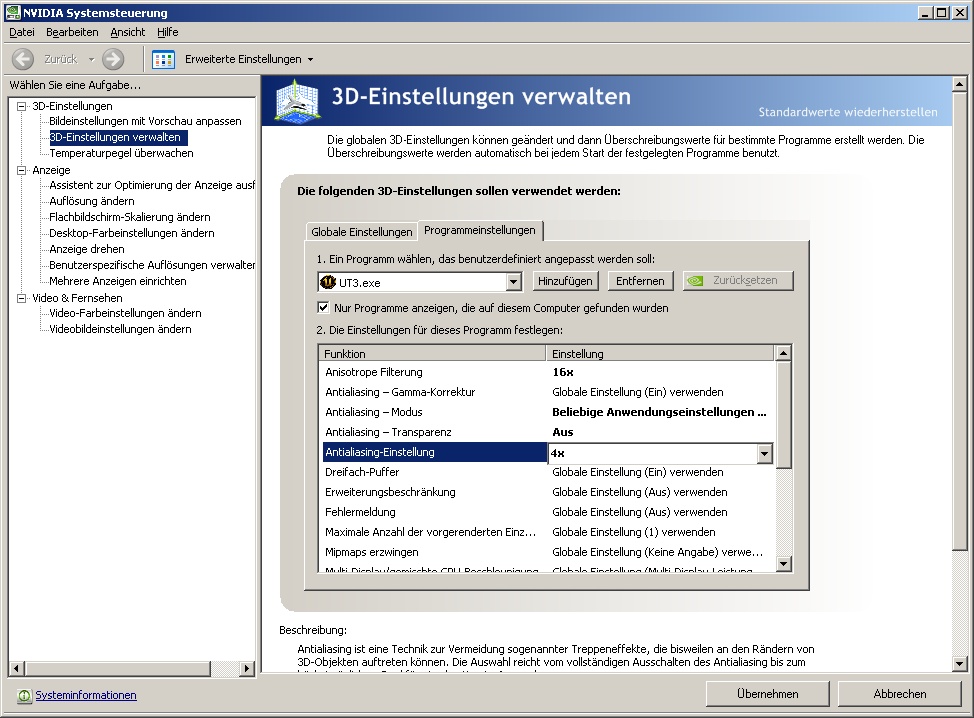Select Mehrere Anzeigen einrichten

coord(118,281)
